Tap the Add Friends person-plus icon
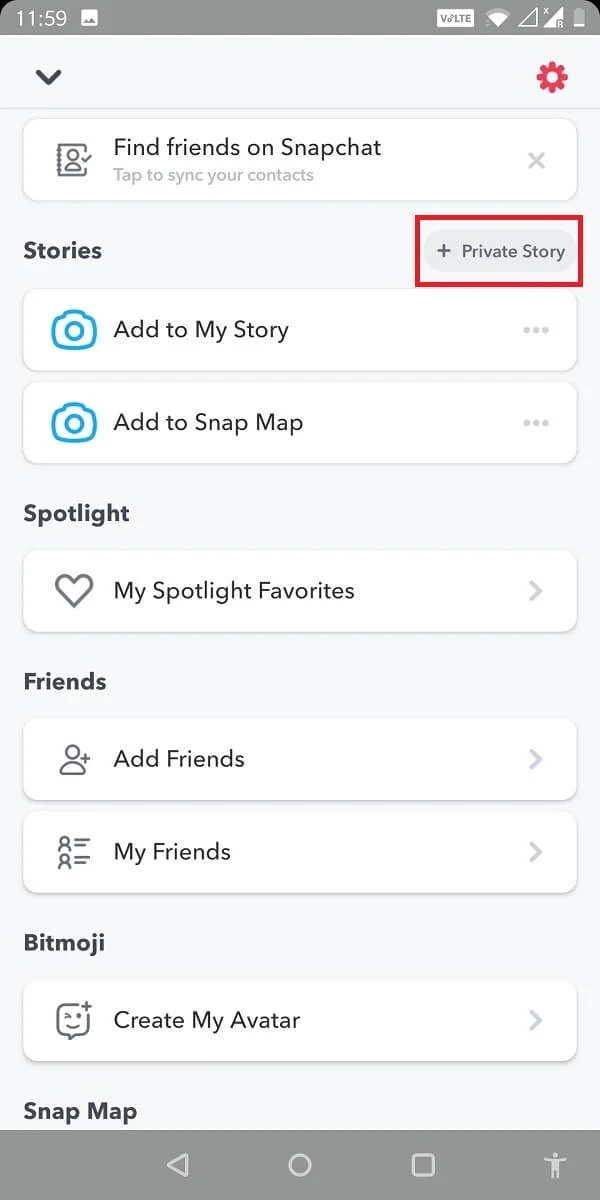This screenshot has height=1200, width=600. coord(74,759)
